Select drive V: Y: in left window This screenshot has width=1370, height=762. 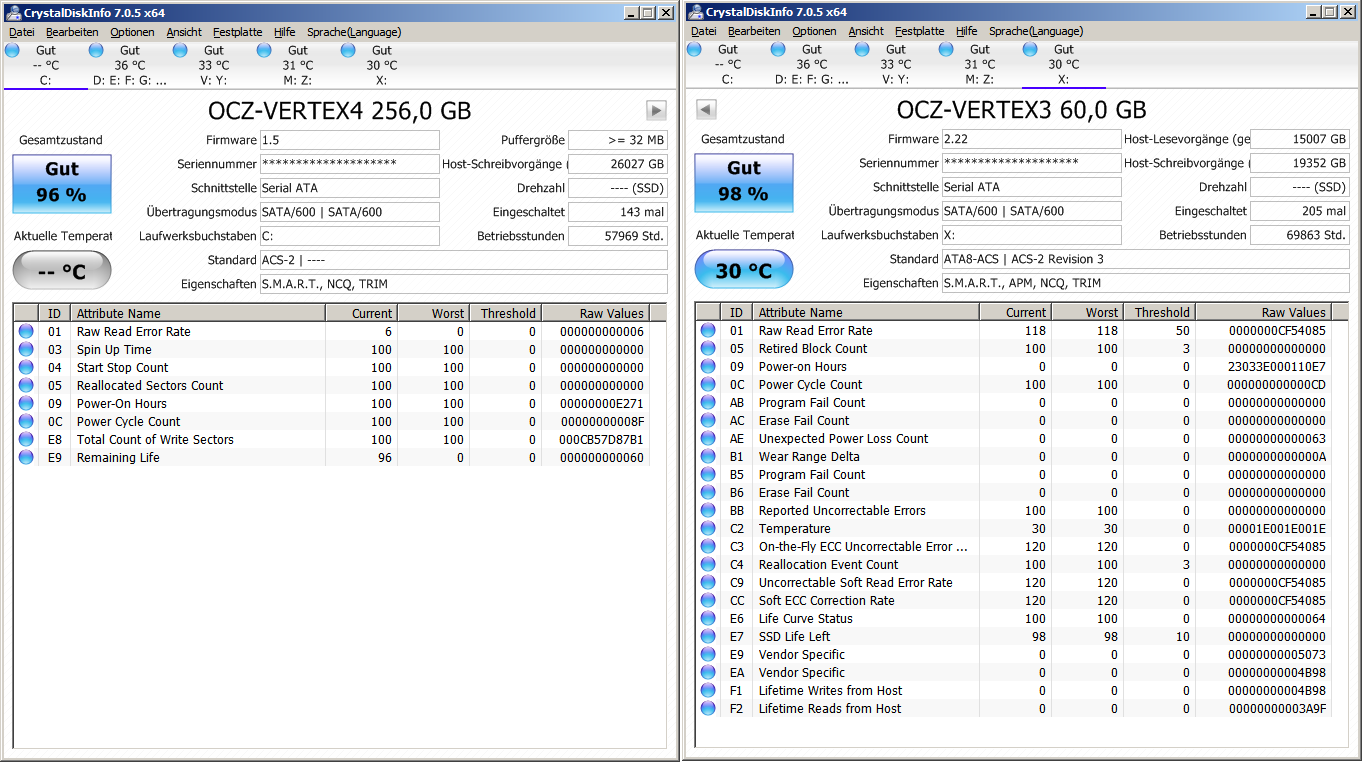(214, 65)
